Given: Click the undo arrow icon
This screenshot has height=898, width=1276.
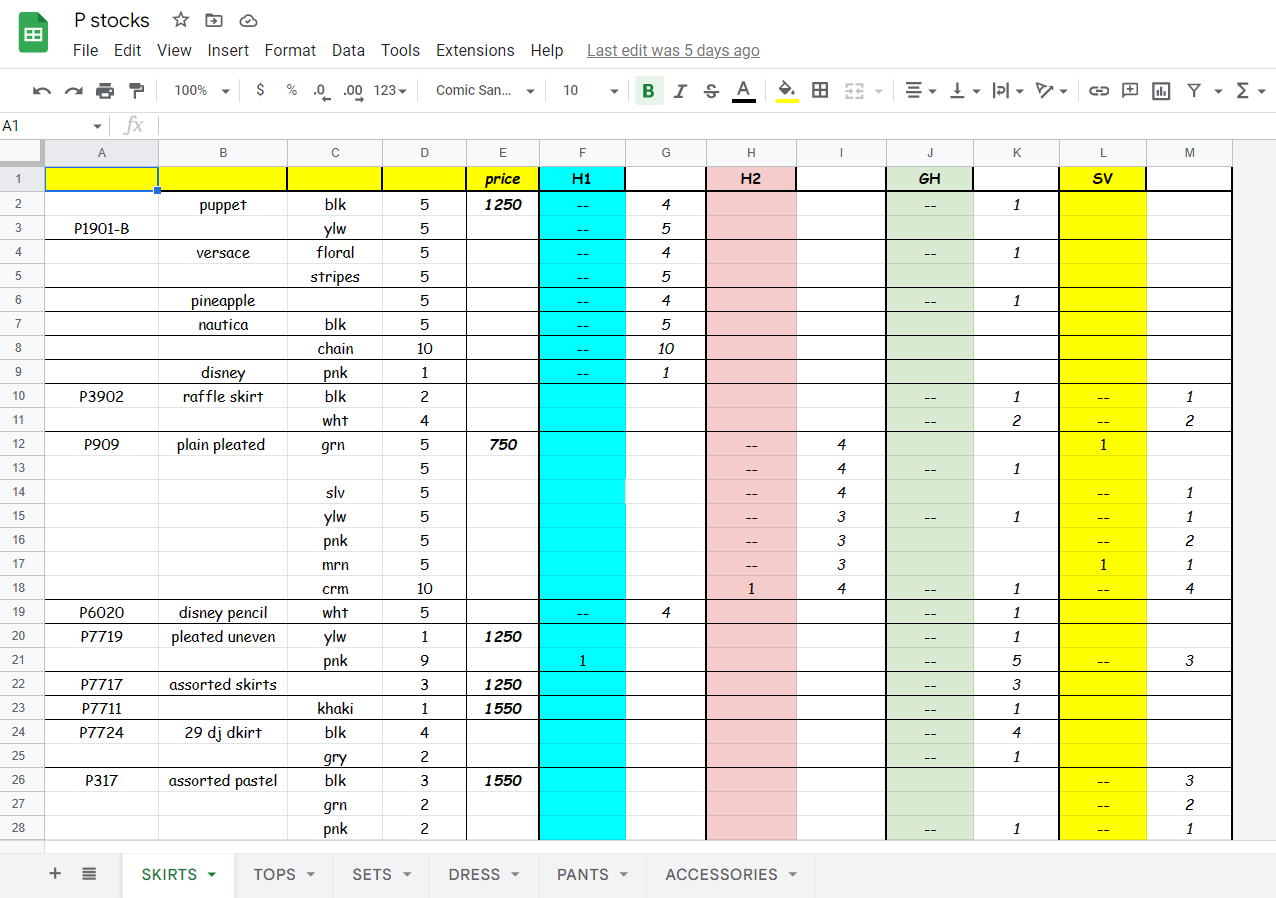Looking at the screenshot, I should pyautogui.click(x=42, y=91).
